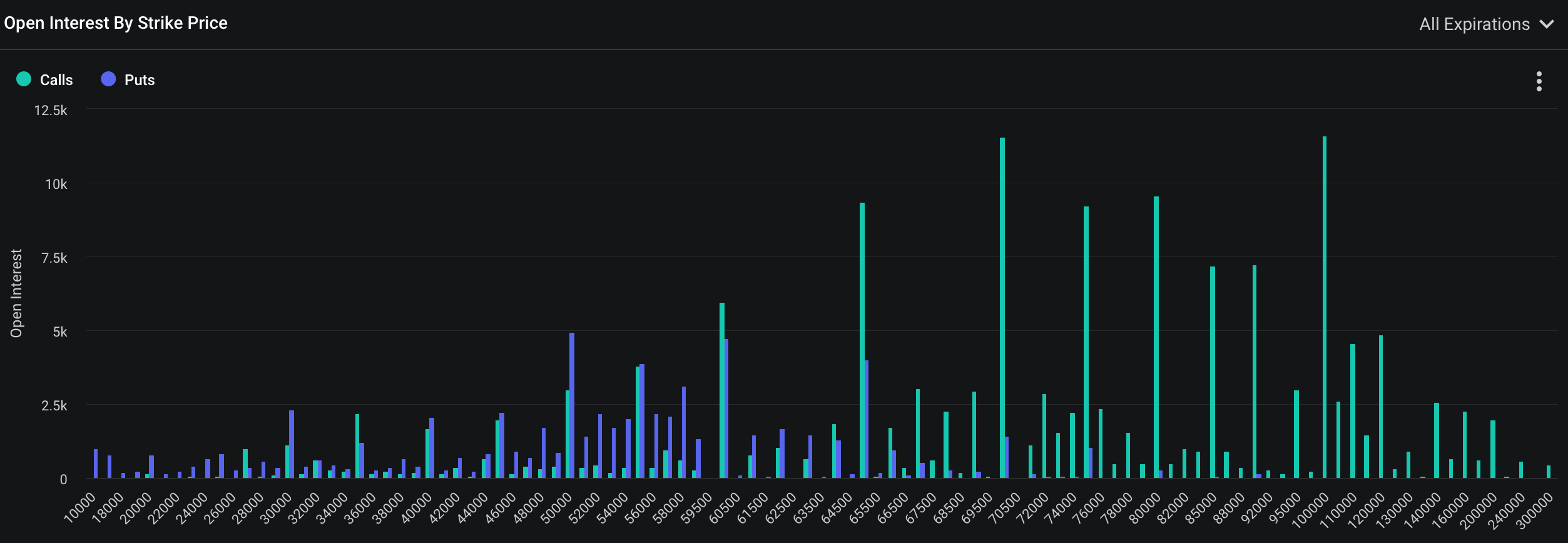
Task: Select the tall Calls bar at 100000 strike
Action: 1325,307
